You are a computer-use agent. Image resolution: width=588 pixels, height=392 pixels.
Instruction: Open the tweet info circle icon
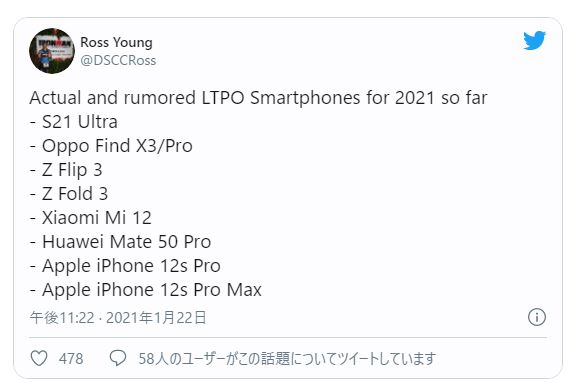(x=537, y=317)
